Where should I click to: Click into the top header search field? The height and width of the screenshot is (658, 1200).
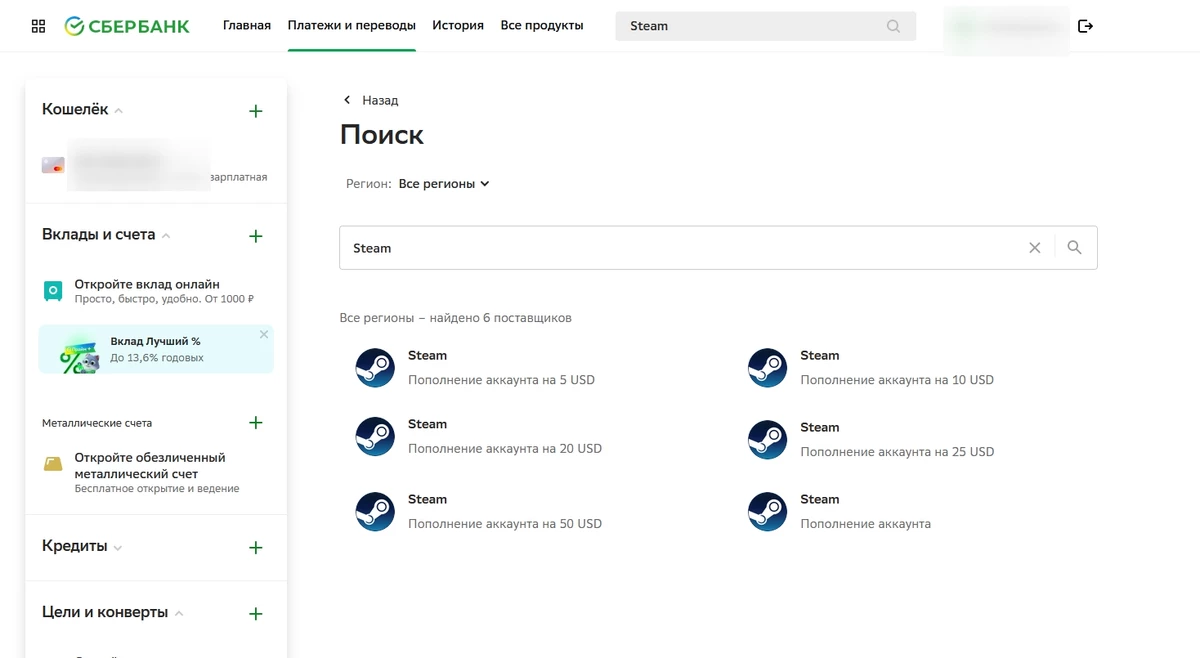(765, 26)
